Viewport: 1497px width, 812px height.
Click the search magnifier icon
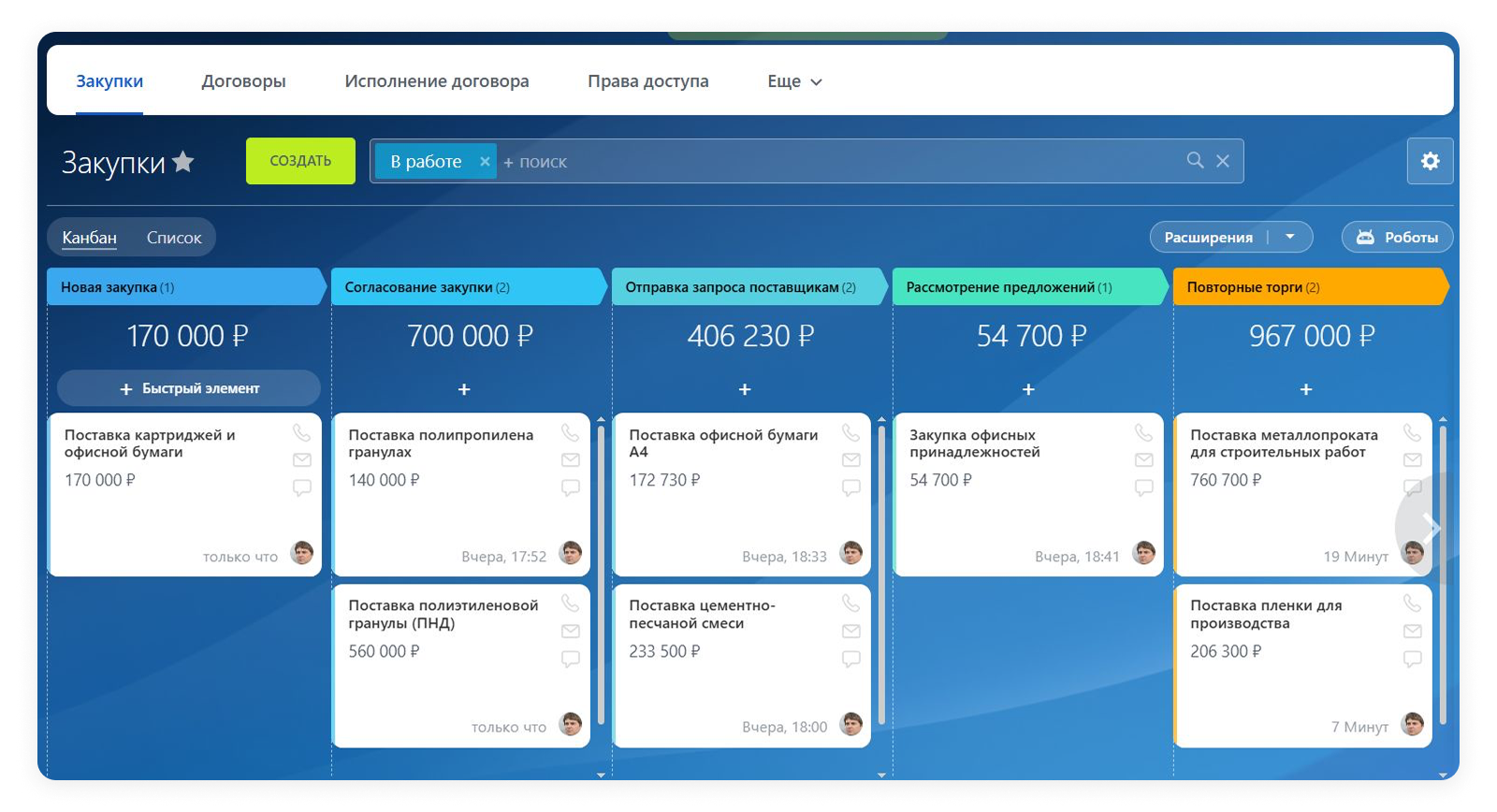point(1195,161)
